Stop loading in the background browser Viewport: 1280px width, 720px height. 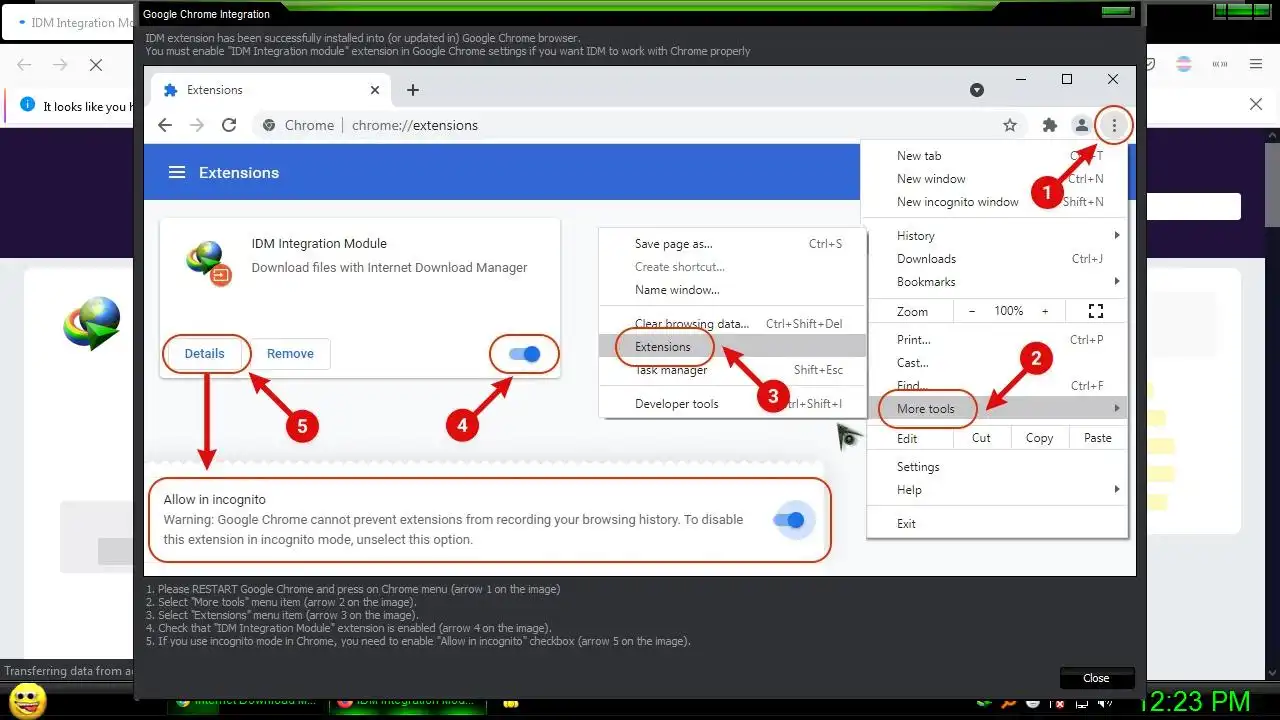[96, 65]
